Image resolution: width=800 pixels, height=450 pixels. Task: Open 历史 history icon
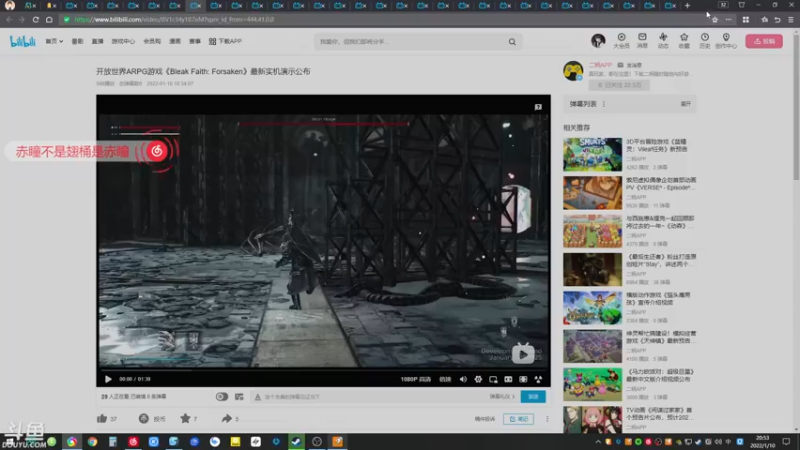tap(705, 41)
